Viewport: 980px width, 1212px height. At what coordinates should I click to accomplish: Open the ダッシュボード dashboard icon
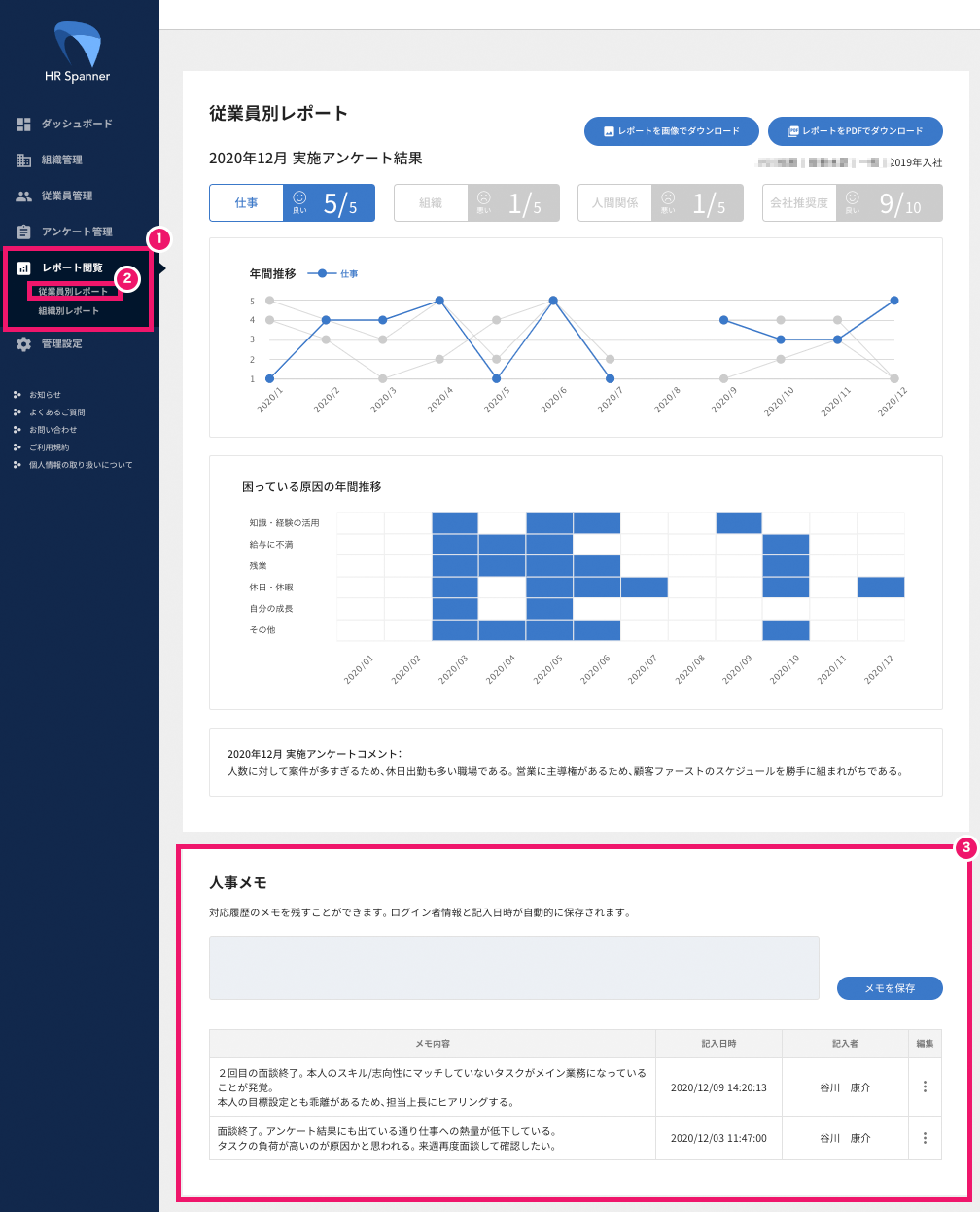(24, 125)
